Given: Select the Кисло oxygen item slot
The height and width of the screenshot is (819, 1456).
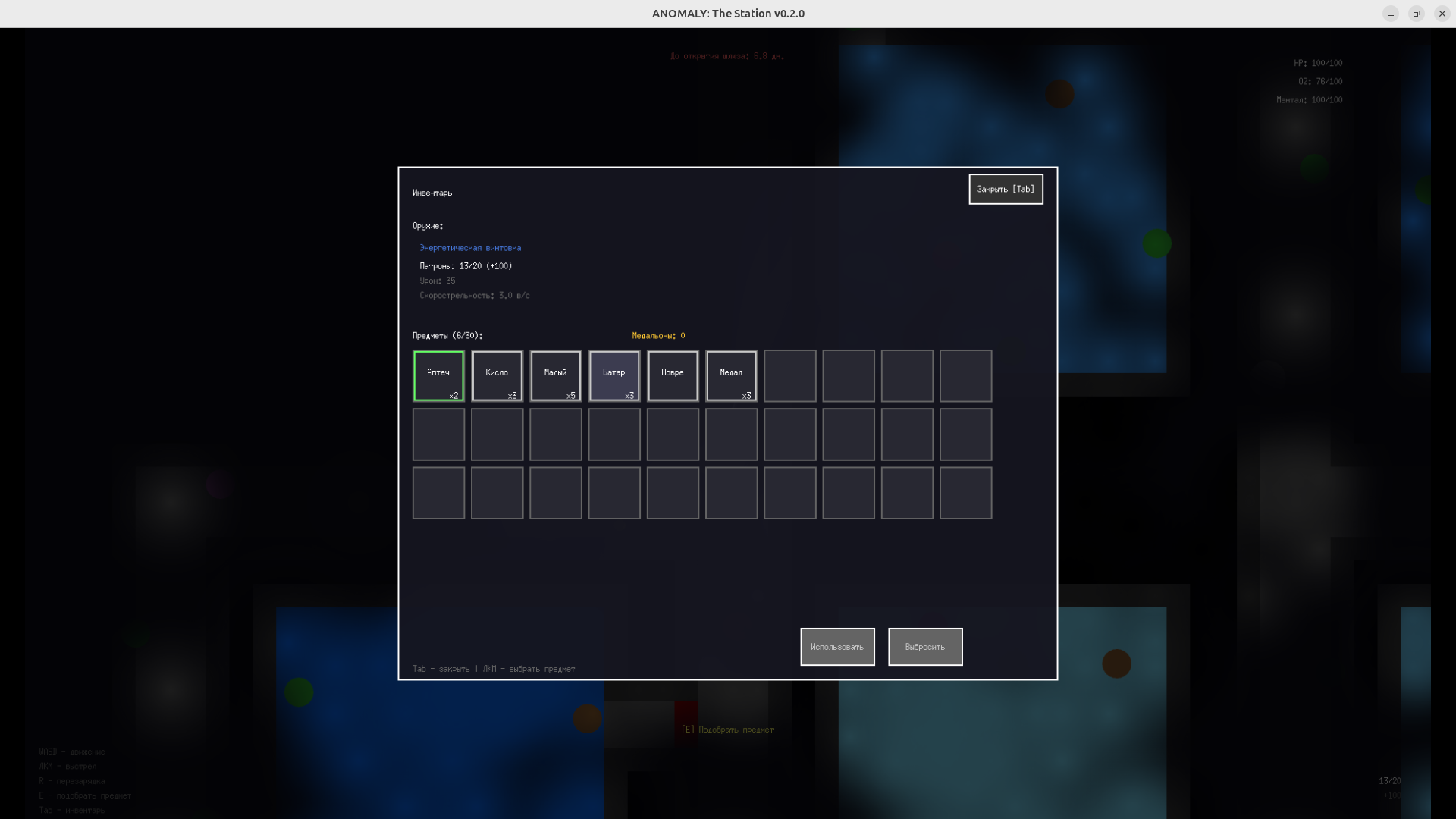Looking at the screenshot, I should click(x=497, y=375).
